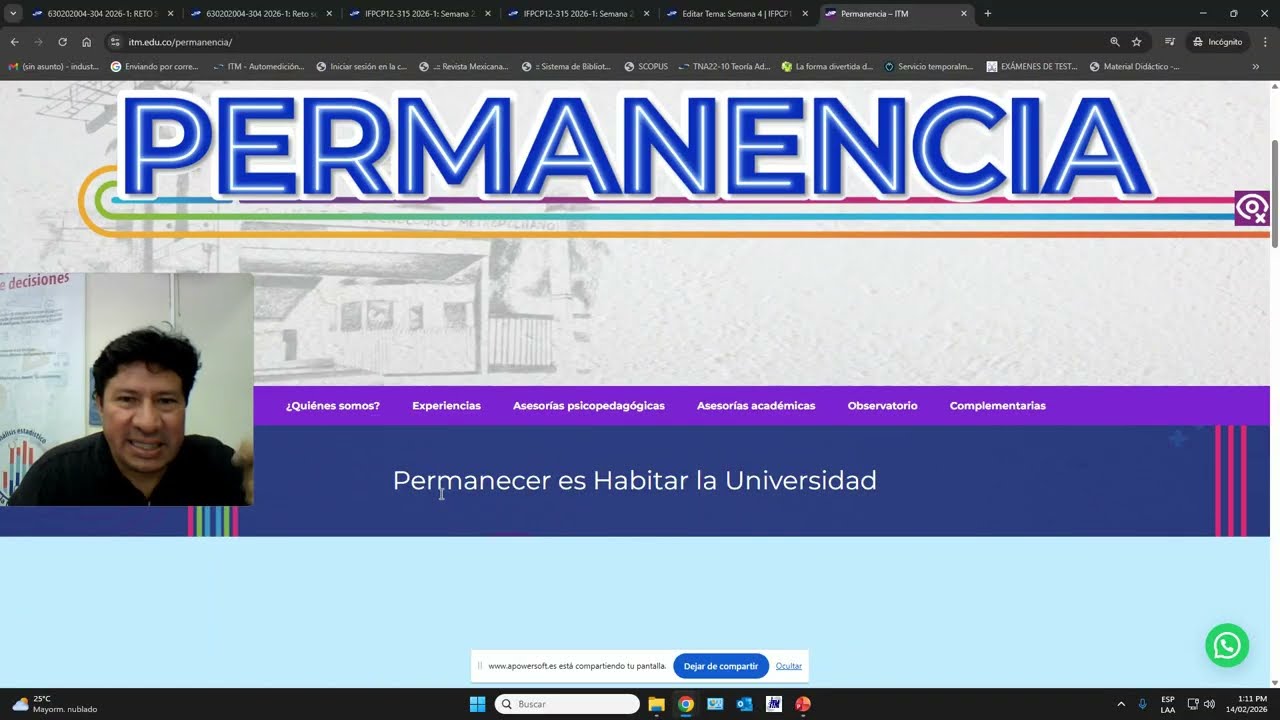Reload the page with the refresh icon
The image size is (1280, 720).
[62, 42]
